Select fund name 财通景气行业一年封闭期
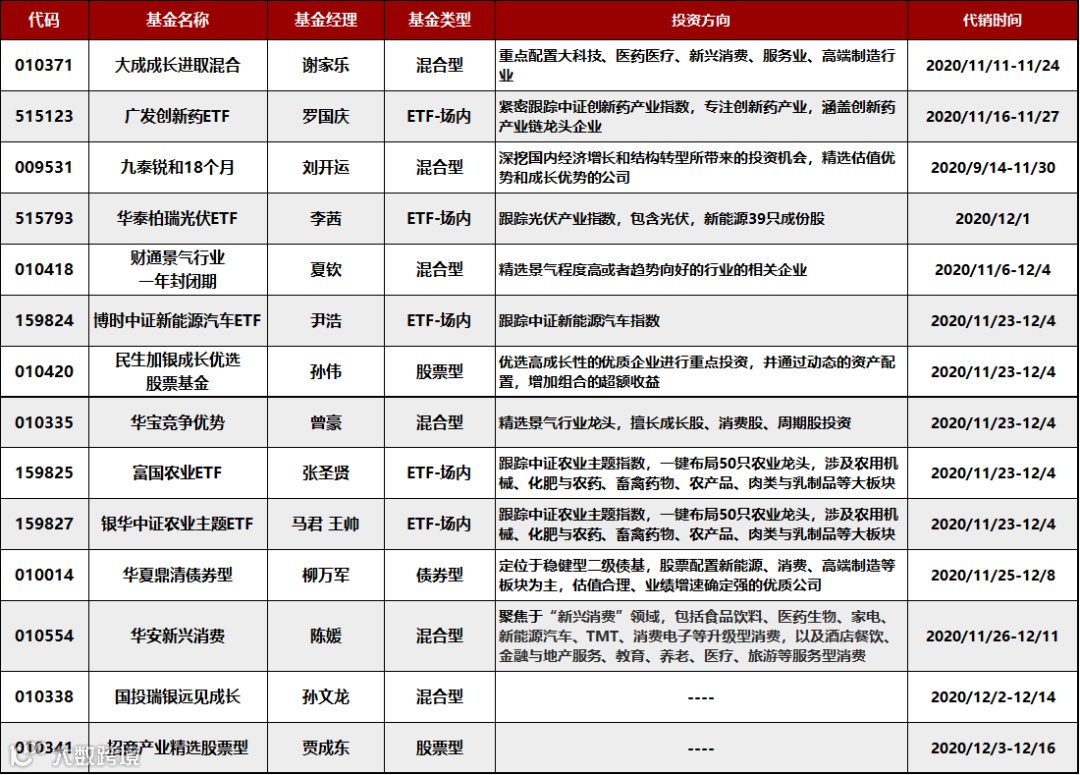The width and height of the screenshot is (1080, 775). [178, 269]
